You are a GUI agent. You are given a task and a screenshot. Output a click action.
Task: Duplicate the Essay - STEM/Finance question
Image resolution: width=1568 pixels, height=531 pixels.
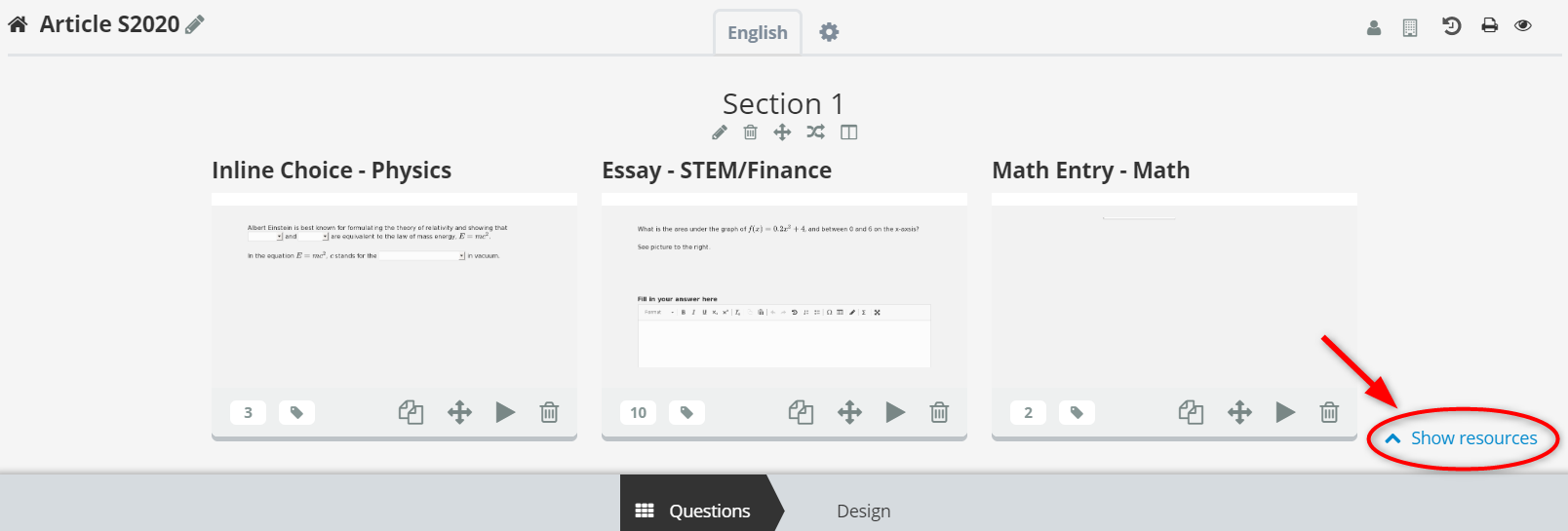[x=801, y=412]
